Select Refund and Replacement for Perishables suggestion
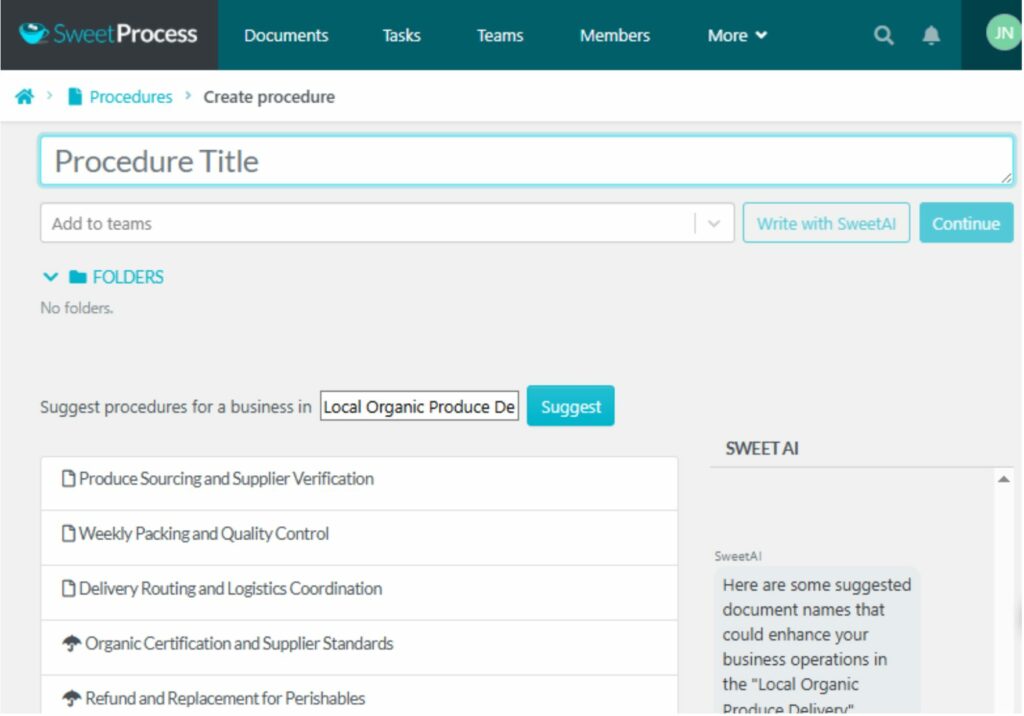The height and width of the screenshot is (716, 1024). (x=359, y=695)
